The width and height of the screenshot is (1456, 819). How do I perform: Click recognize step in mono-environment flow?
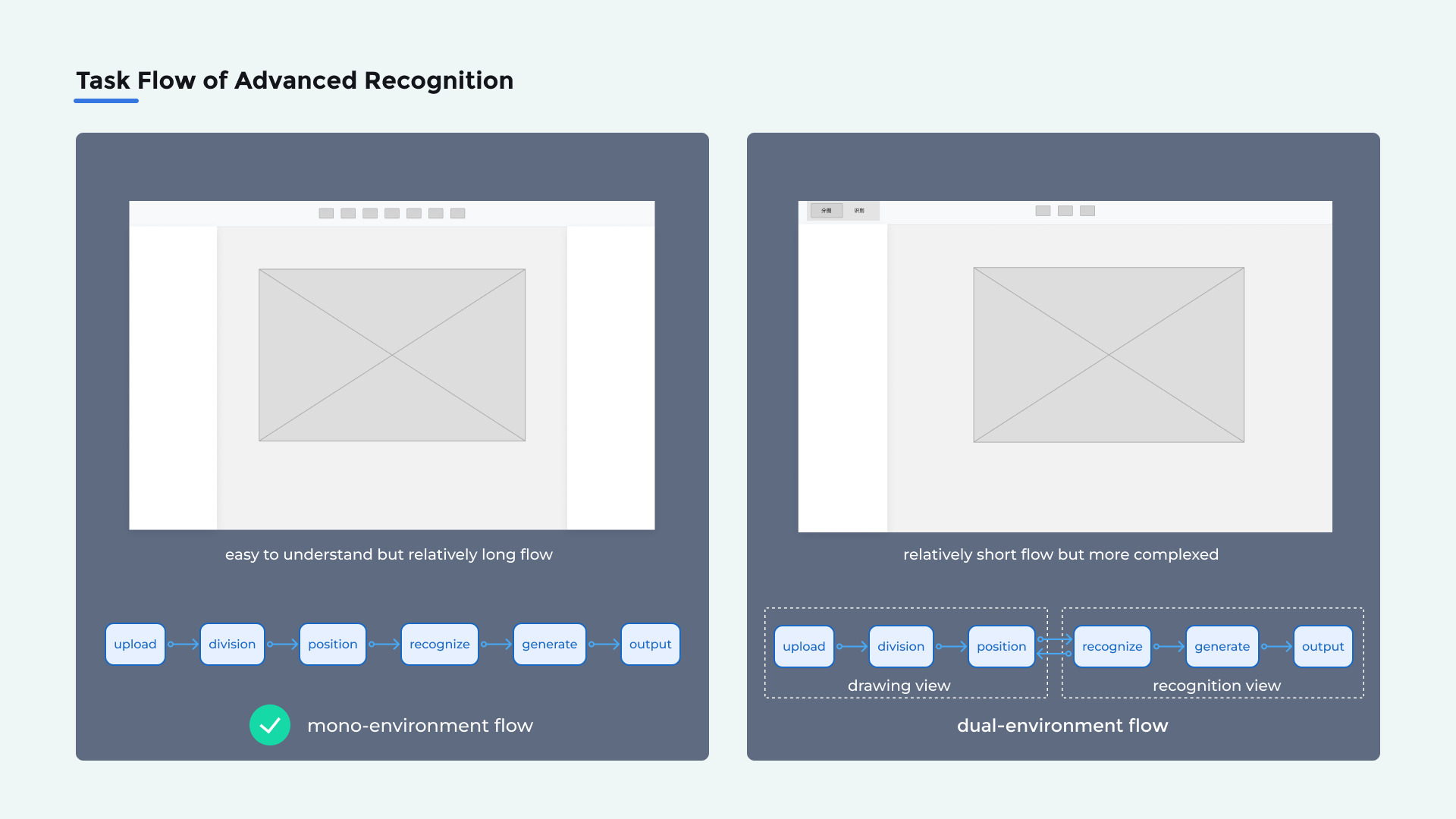(x=439, y=645)
